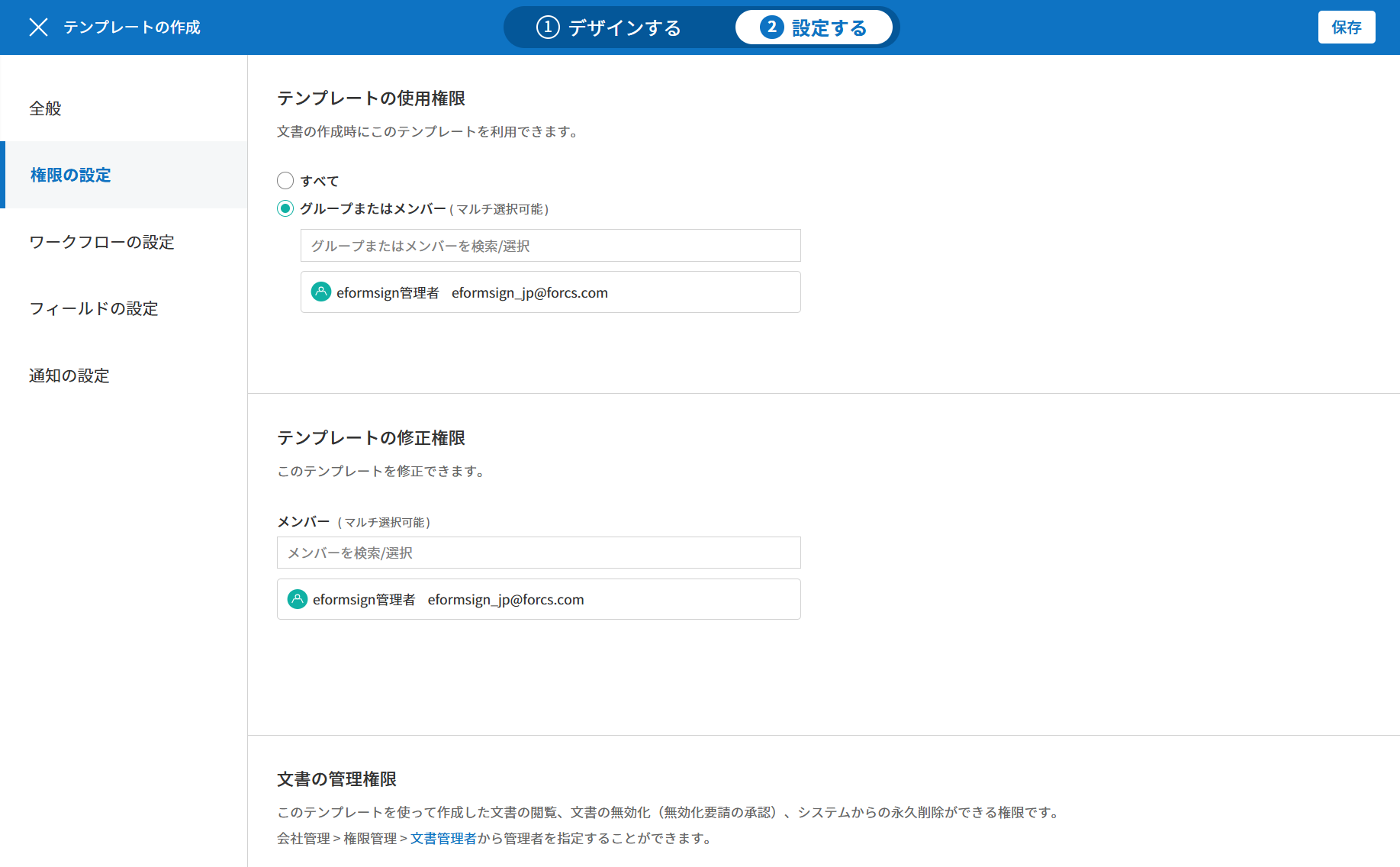Click user avatar icon in usage permission list
The height and width of the screenshot is (867, 1400).
pos(321,292)
